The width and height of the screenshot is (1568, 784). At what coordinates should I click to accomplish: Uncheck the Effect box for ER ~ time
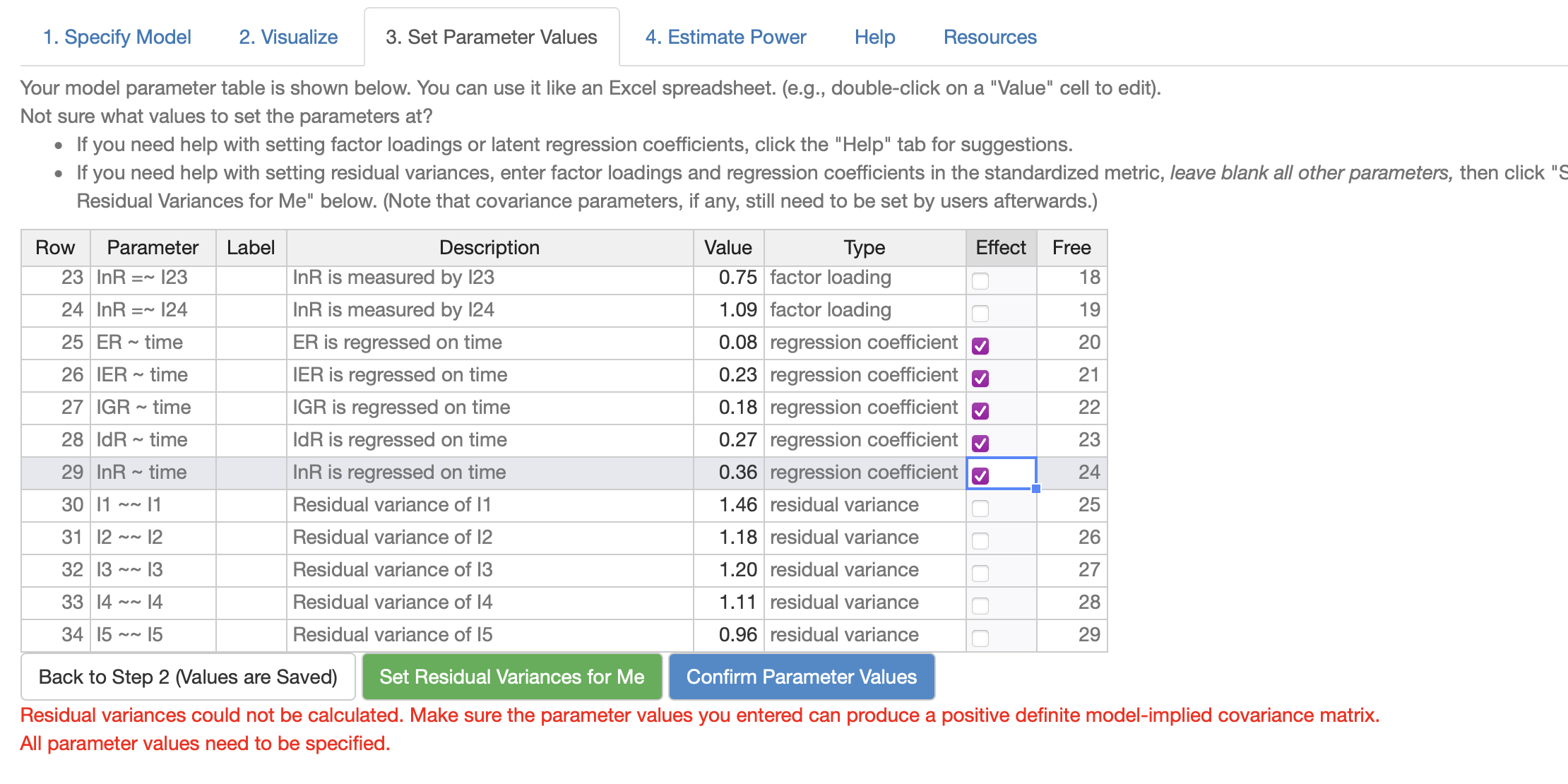pyautogui.click(x=980, y=345)
